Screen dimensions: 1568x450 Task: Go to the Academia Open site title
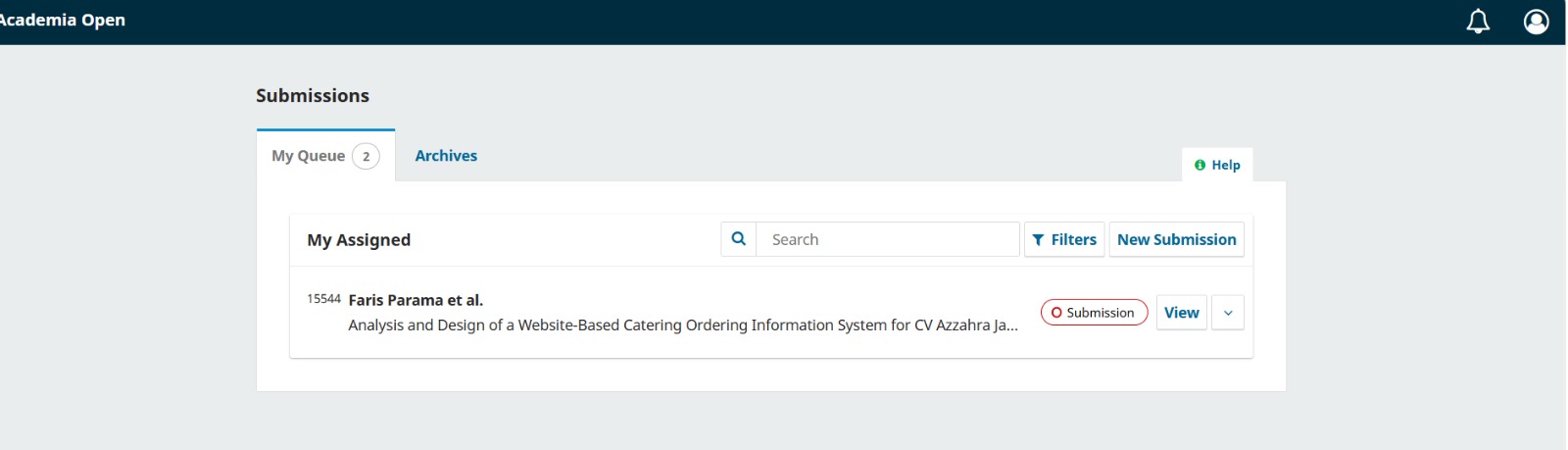coord(63,21)
